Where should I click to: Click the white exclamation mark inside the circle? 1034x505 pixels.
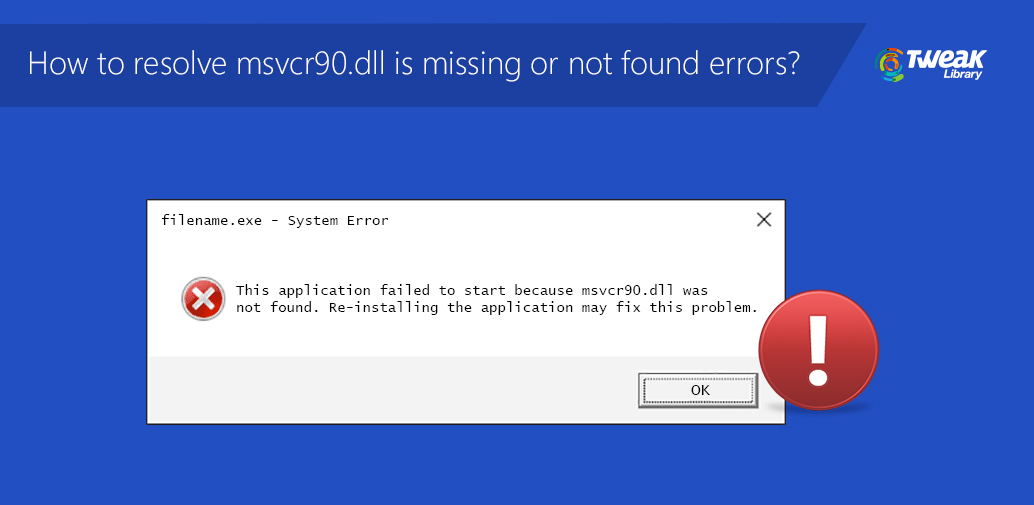click(818, 350)
